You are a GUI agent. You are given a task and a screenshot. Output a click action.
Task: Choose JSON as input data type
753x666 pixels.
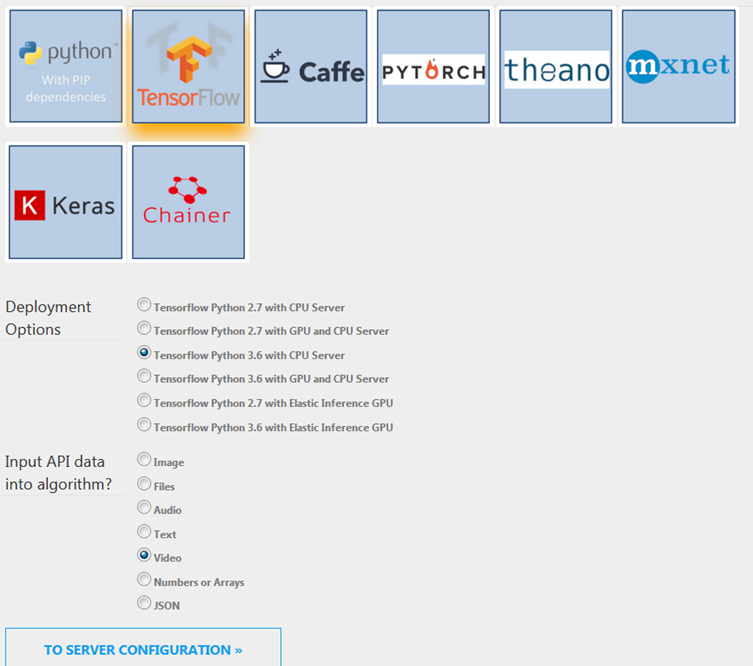click(144, 602)
